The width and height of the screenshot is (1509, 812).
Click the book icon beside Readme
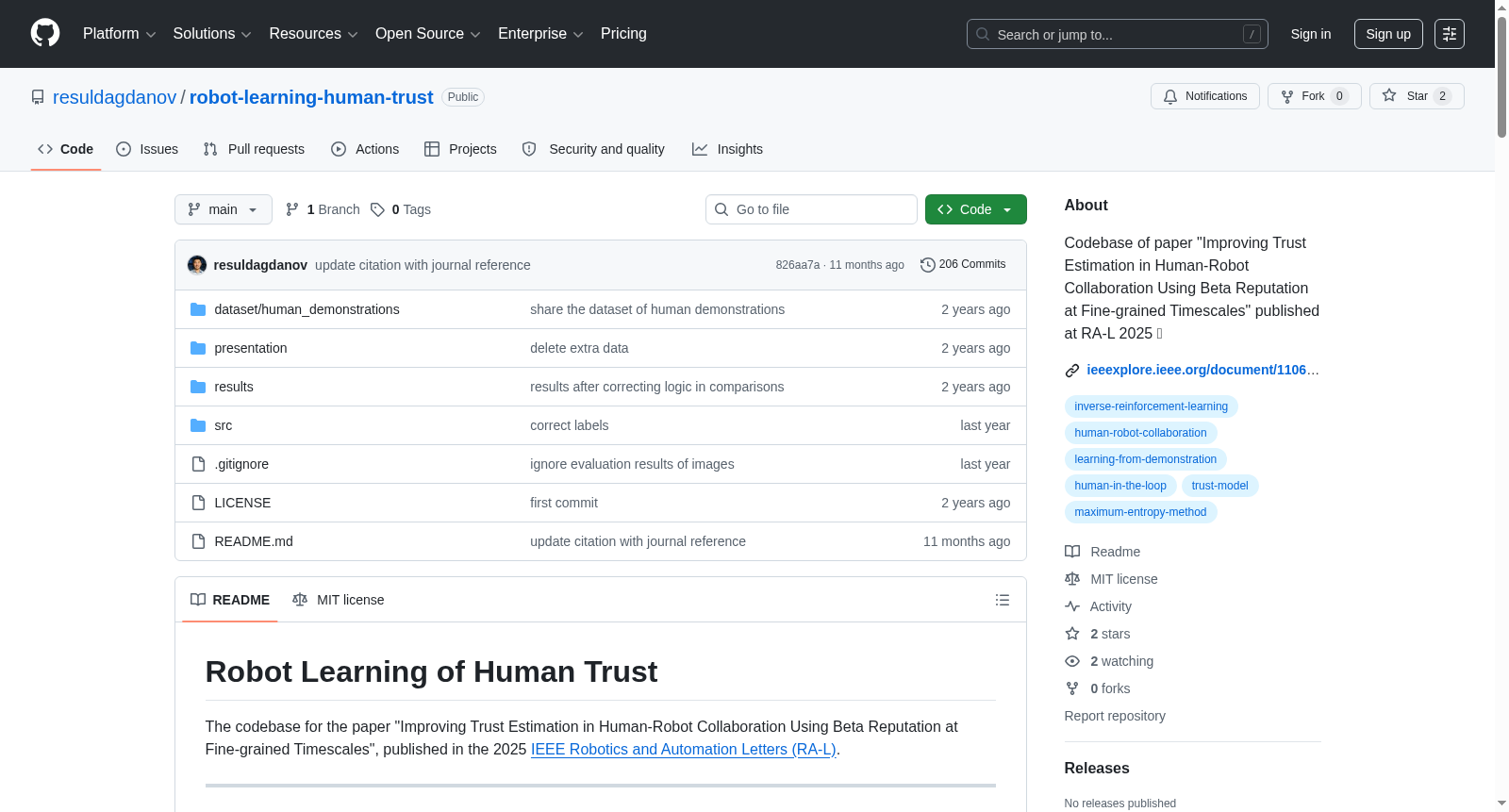[x=1072, y=552]
